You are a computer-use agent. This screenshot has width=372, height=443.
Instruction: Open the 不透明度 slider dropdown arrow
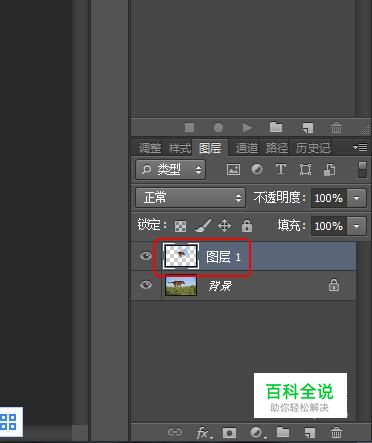[x=357, y=198]
